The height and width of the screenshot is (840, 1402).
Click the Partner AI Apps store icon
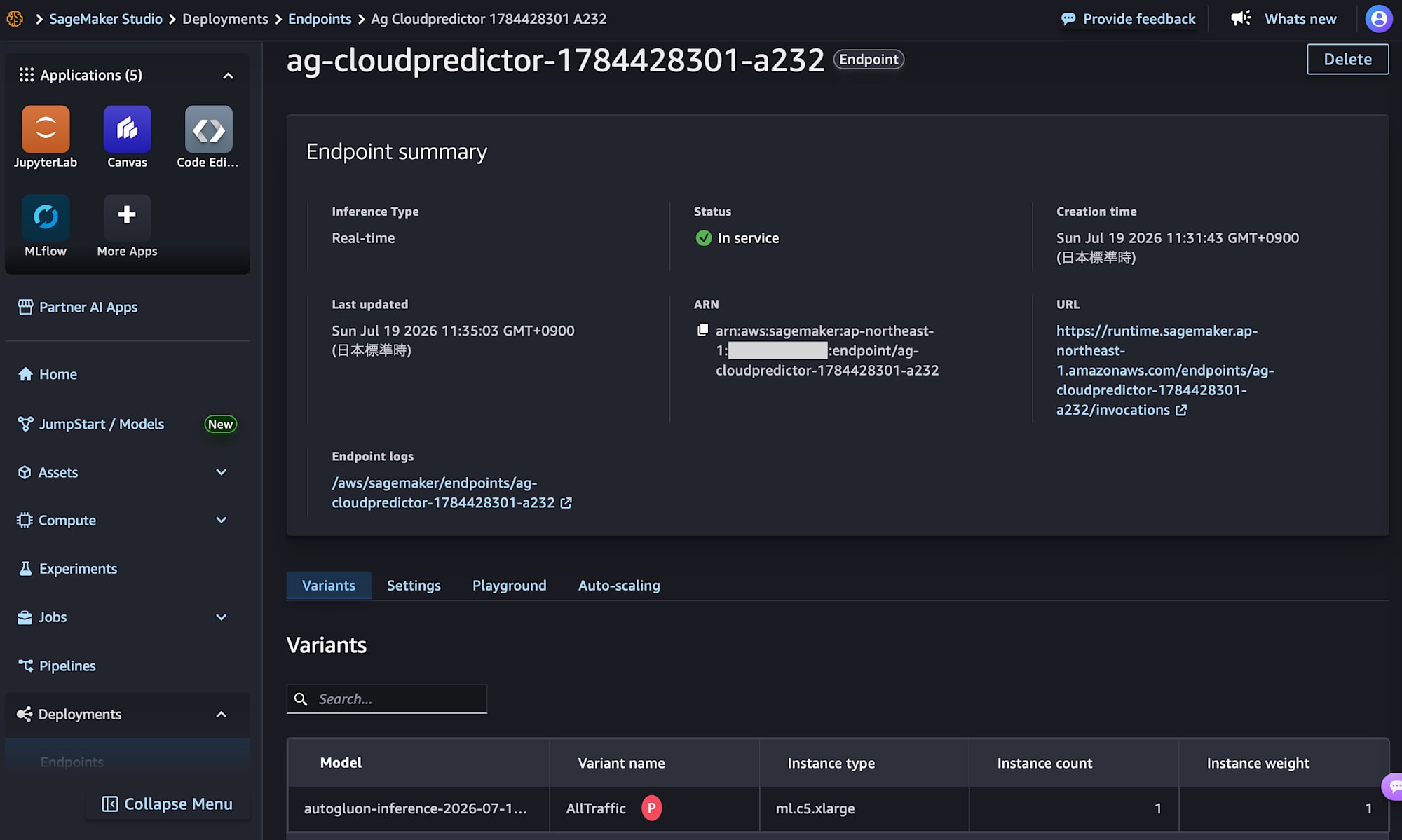point(25,307)
